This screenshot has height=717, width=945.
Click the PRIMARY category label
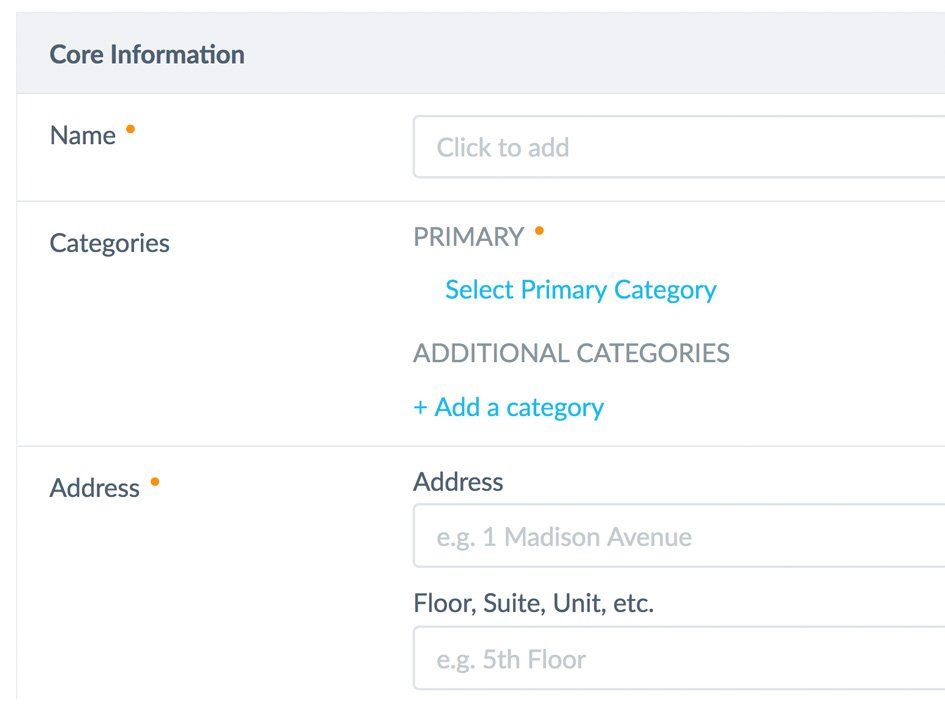click(x=469, y=237)
